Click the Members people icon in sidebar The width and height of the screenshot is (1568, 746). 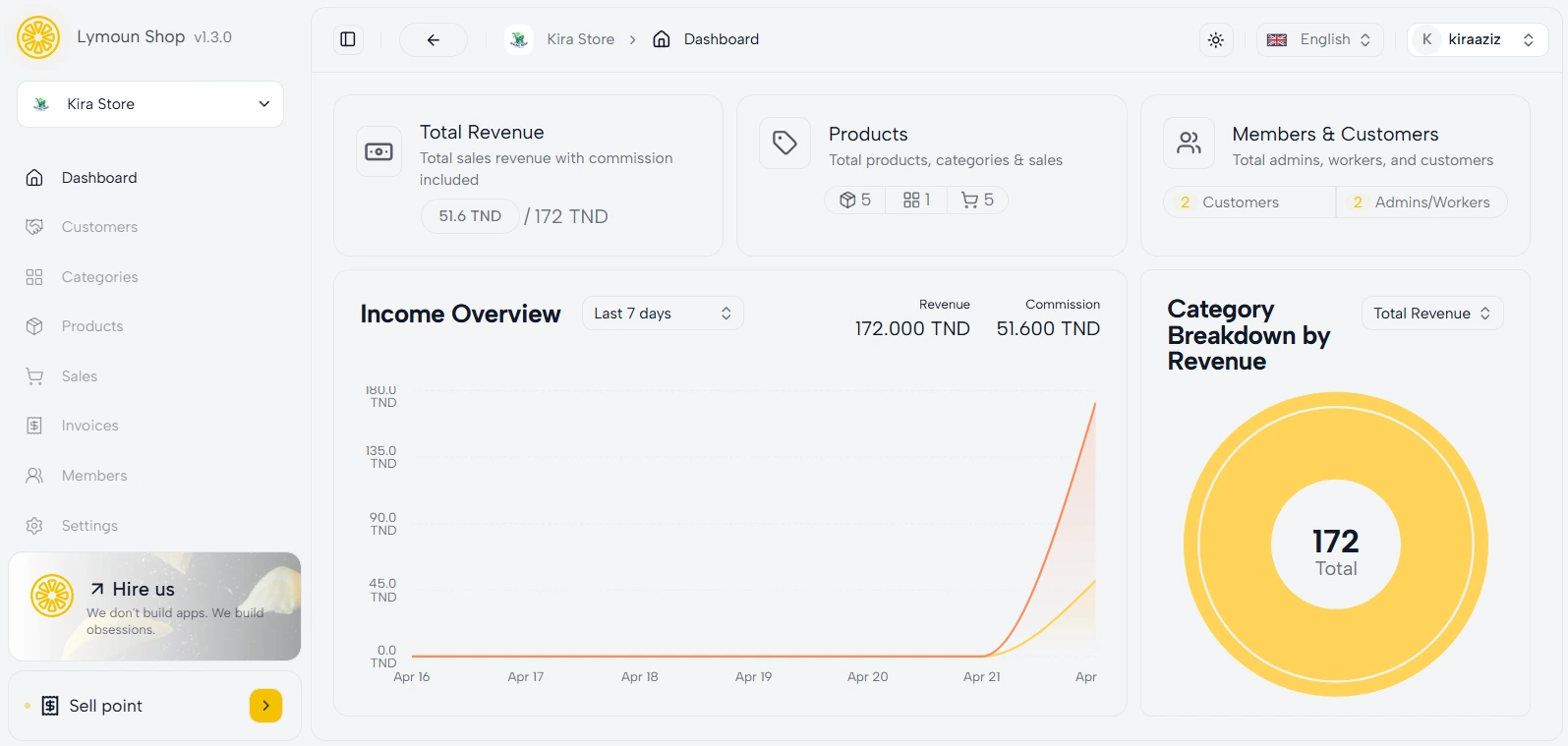coord(34,476)
